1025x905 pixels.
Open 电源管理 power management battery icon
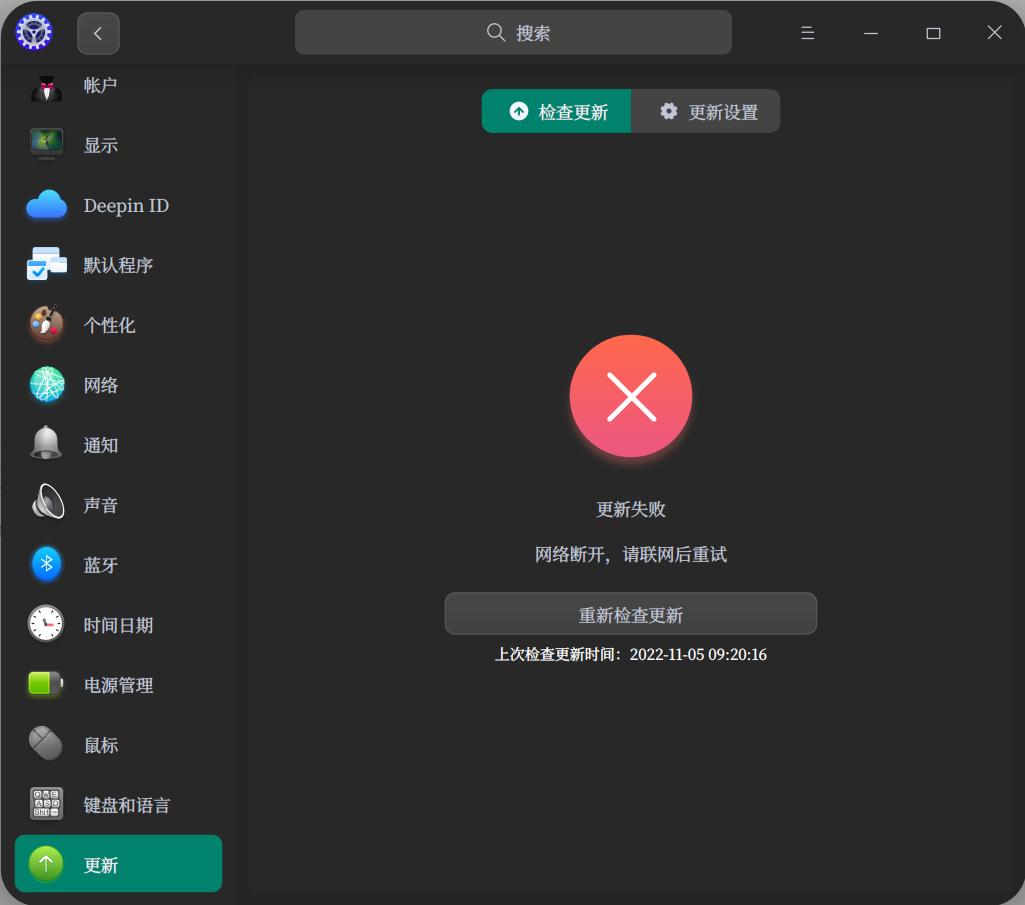[x=46, y=684]
